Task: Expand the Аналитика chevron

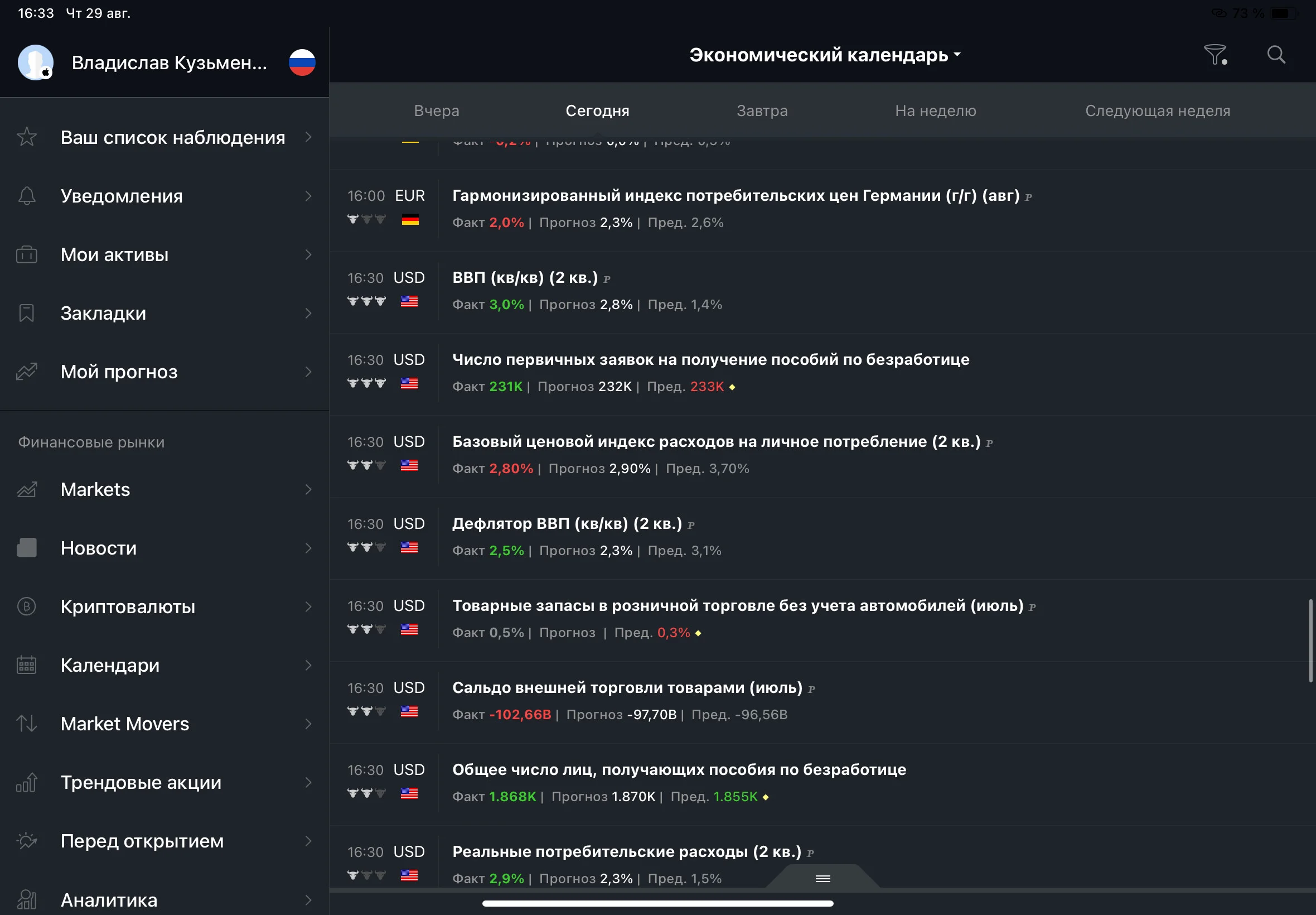Action: (x=308, y=899)
